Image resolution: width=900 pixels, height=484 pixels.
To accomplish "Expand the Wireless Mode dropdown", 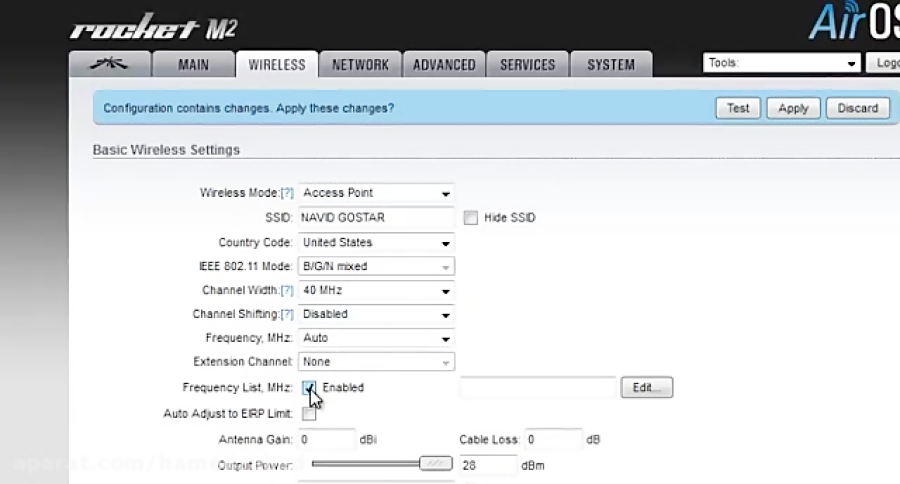I will 376,193.
